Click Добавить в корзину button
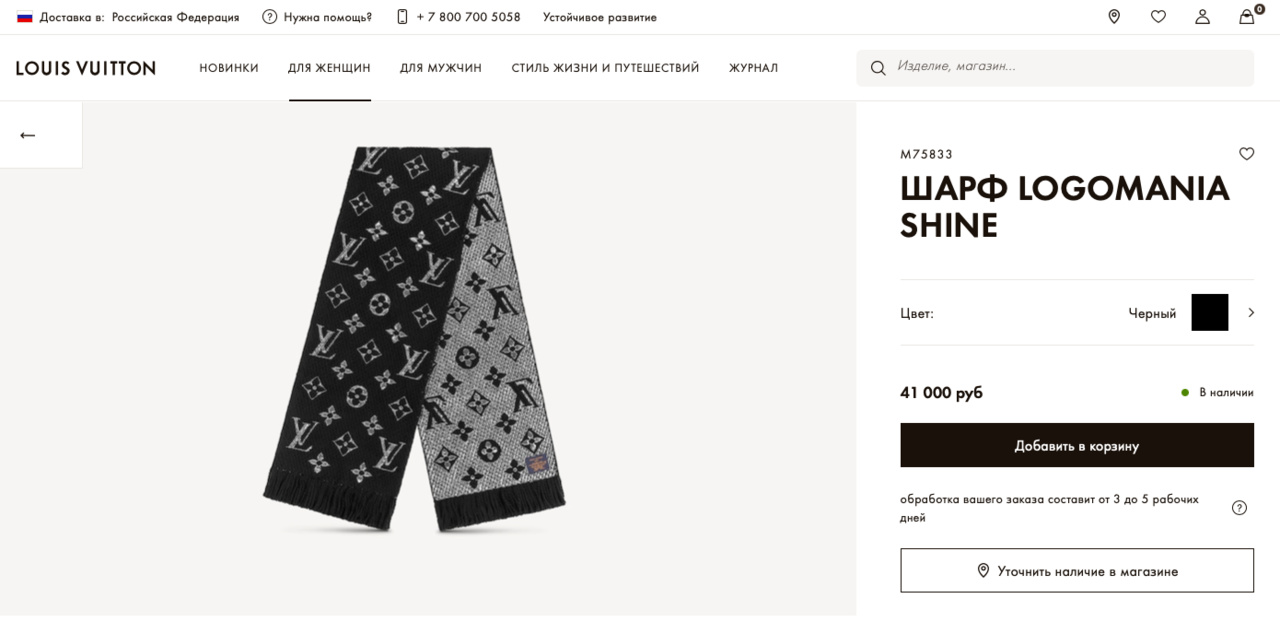The image size is (1280, 622). (1077, 445)
